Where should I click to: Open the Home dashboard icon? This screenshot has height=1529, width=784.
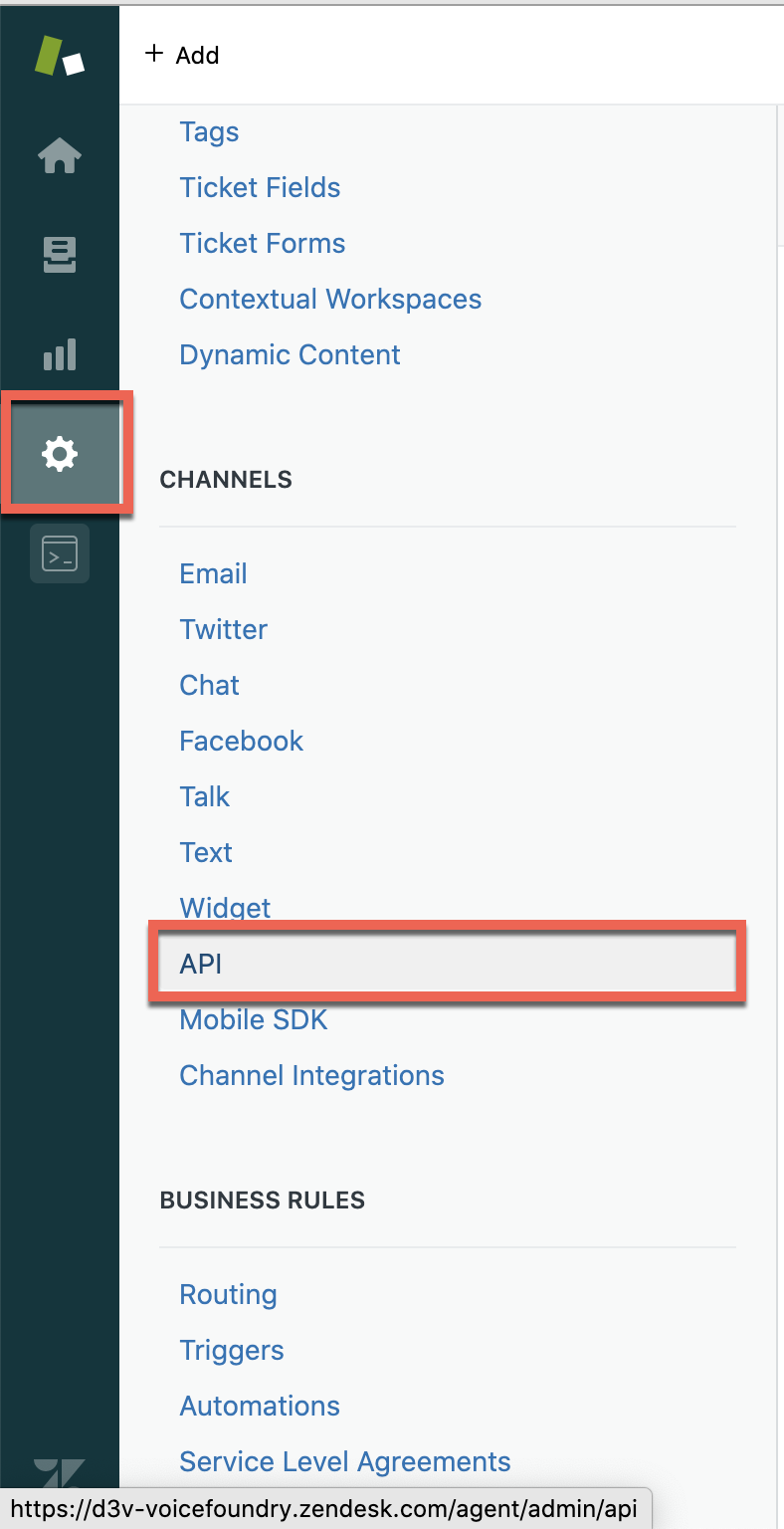tap(60, 156)
